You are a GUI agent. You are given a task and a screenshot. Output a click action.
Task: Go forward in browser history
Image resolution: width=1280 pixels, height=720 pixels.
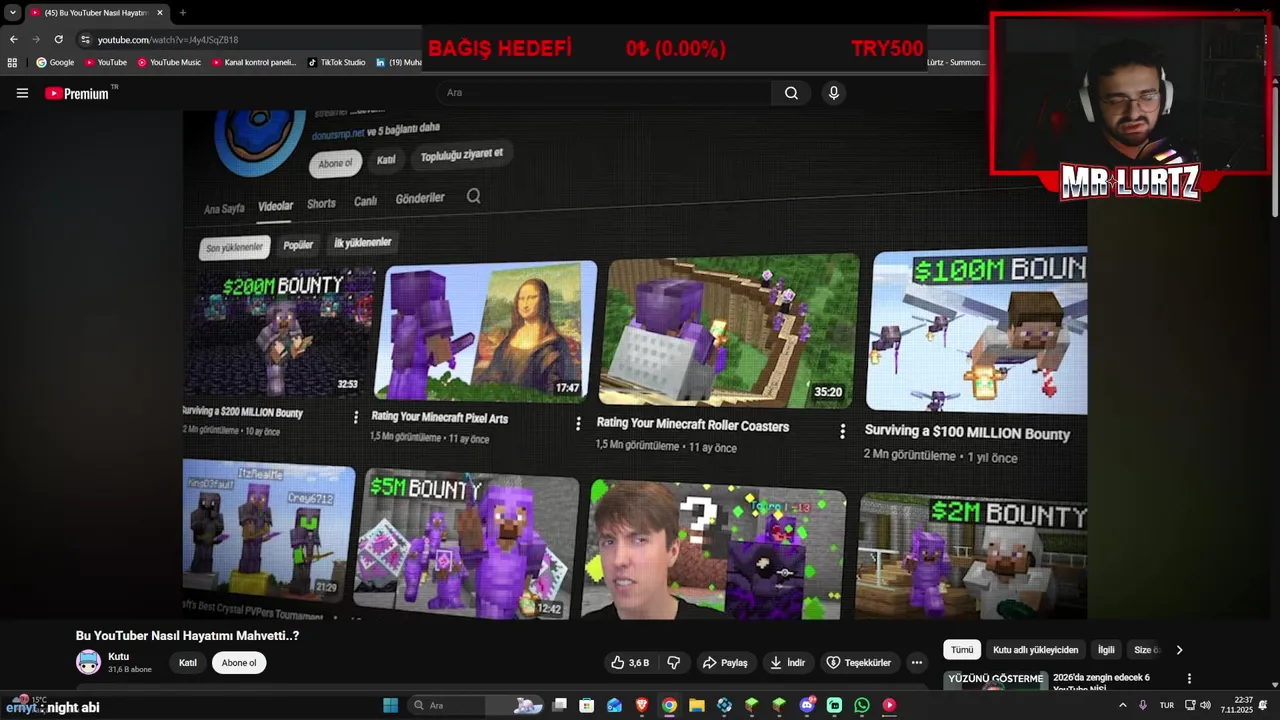click(36, 39)
